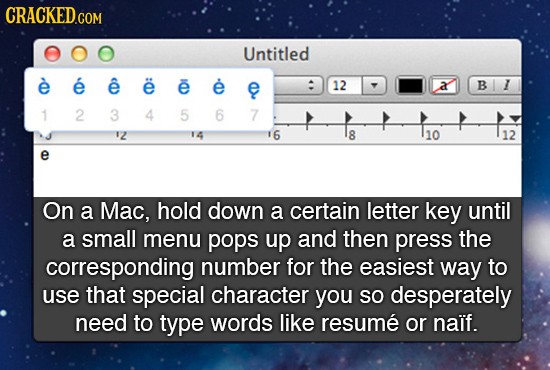
Task: Pick the è grave accent character
Action: [44, 86]
